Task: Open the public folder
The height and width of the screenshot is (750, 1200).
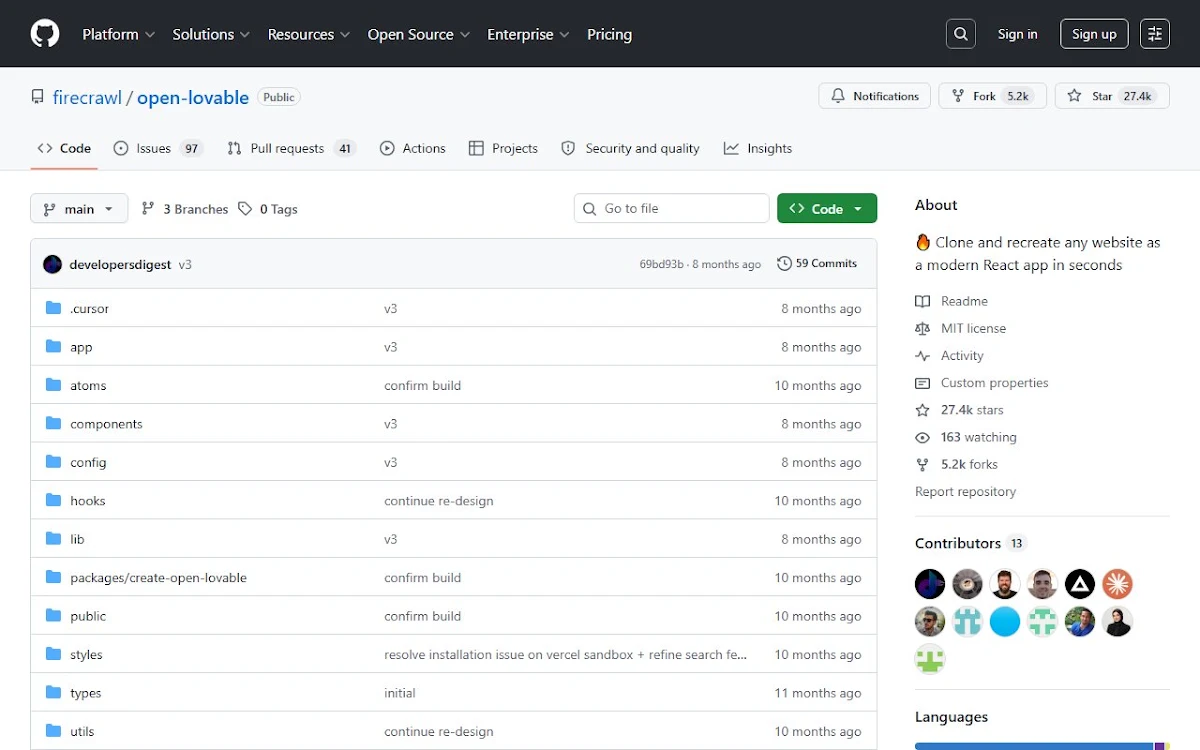Action: point(88,616)
